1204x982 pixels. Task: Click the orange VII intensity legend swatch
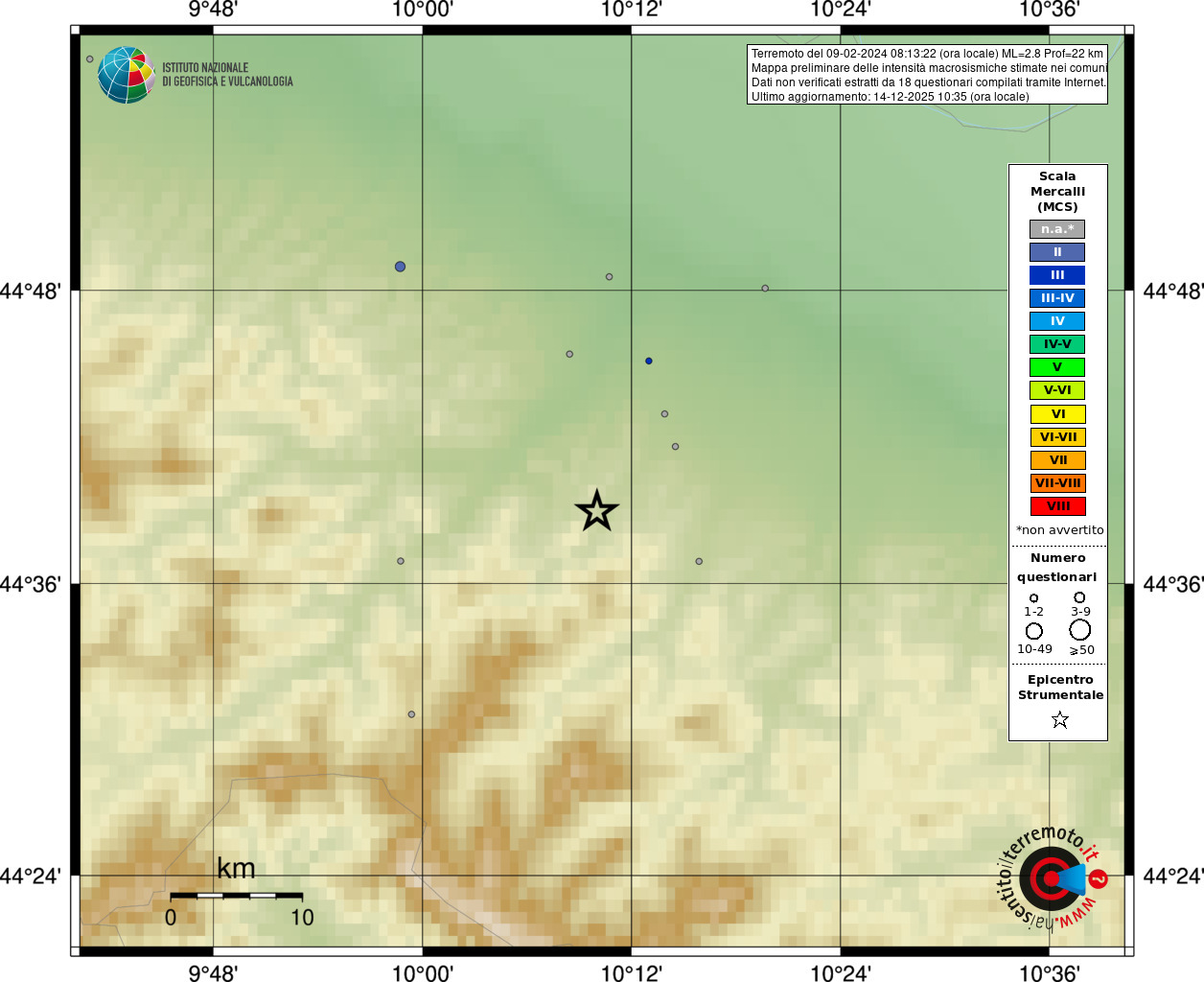1057,460
